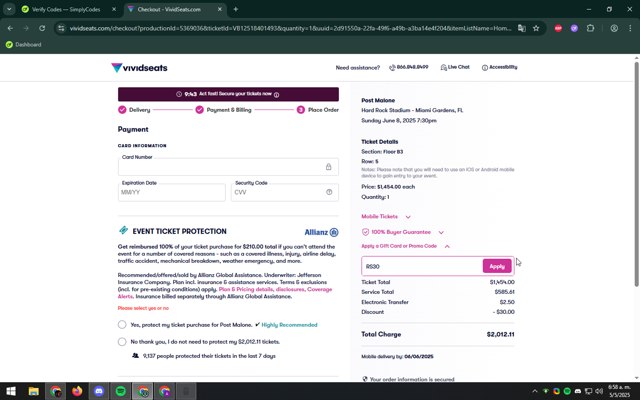Viewport: 640px width, 400px height.
Task: Click the Vivid Seats logo
Action: pos(141,68)
